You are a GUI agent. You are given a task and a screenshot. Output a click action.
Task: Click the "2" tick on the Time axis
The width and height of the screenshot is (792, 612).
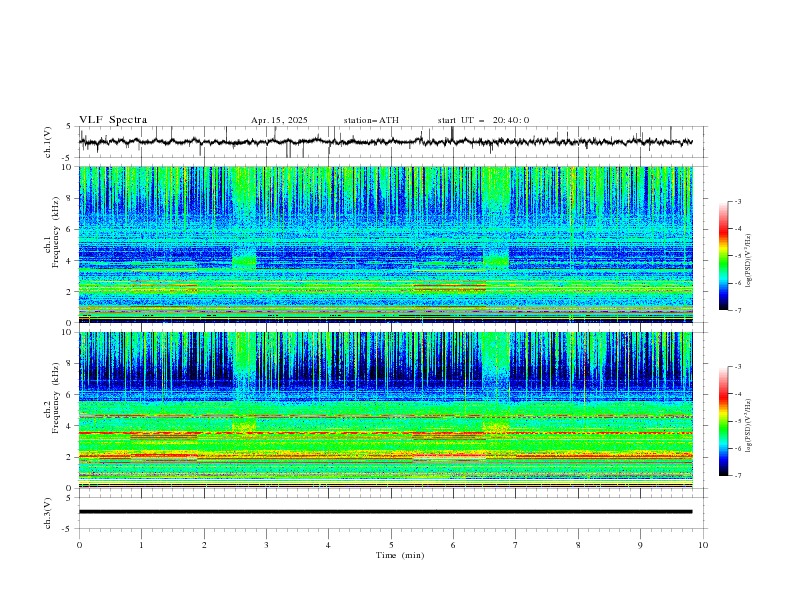tap(204, 545)
